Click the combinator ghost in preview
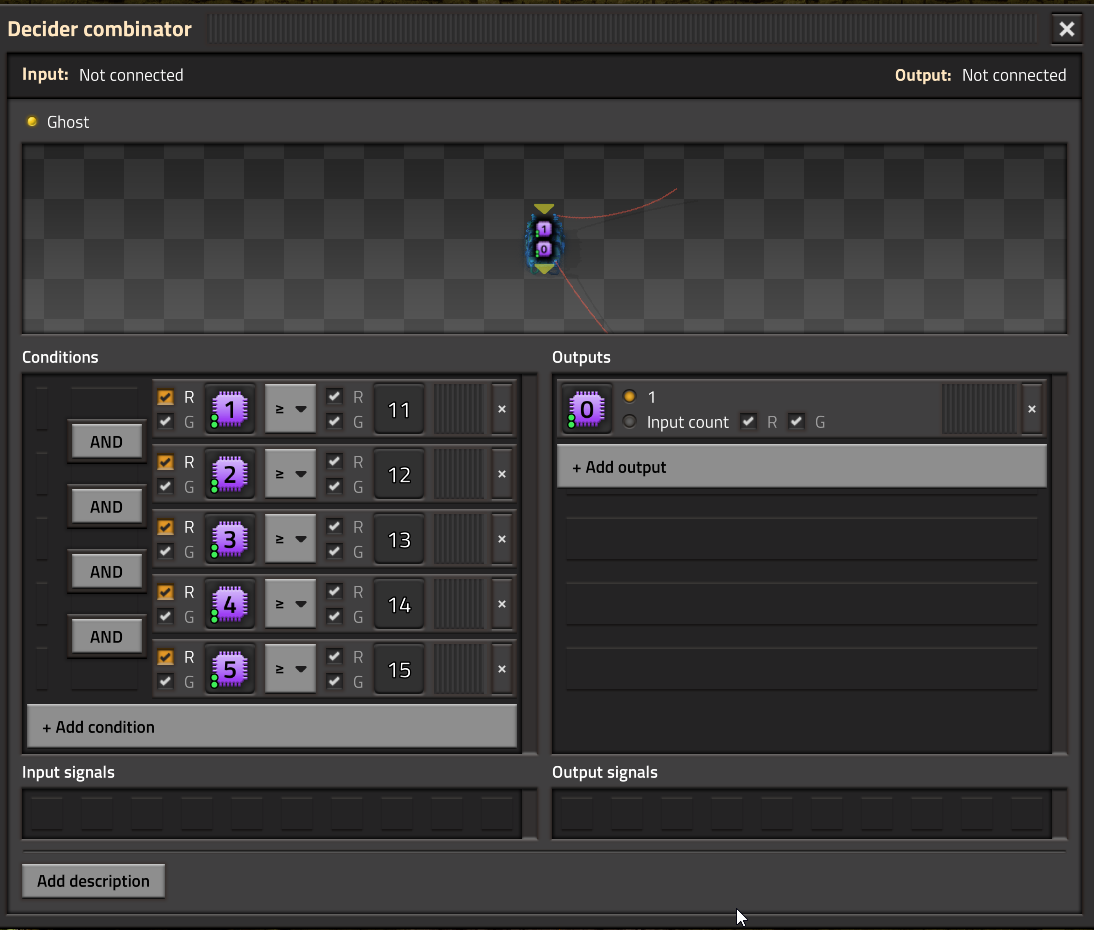The image size is (1094, 930). [x=543, y=240]
